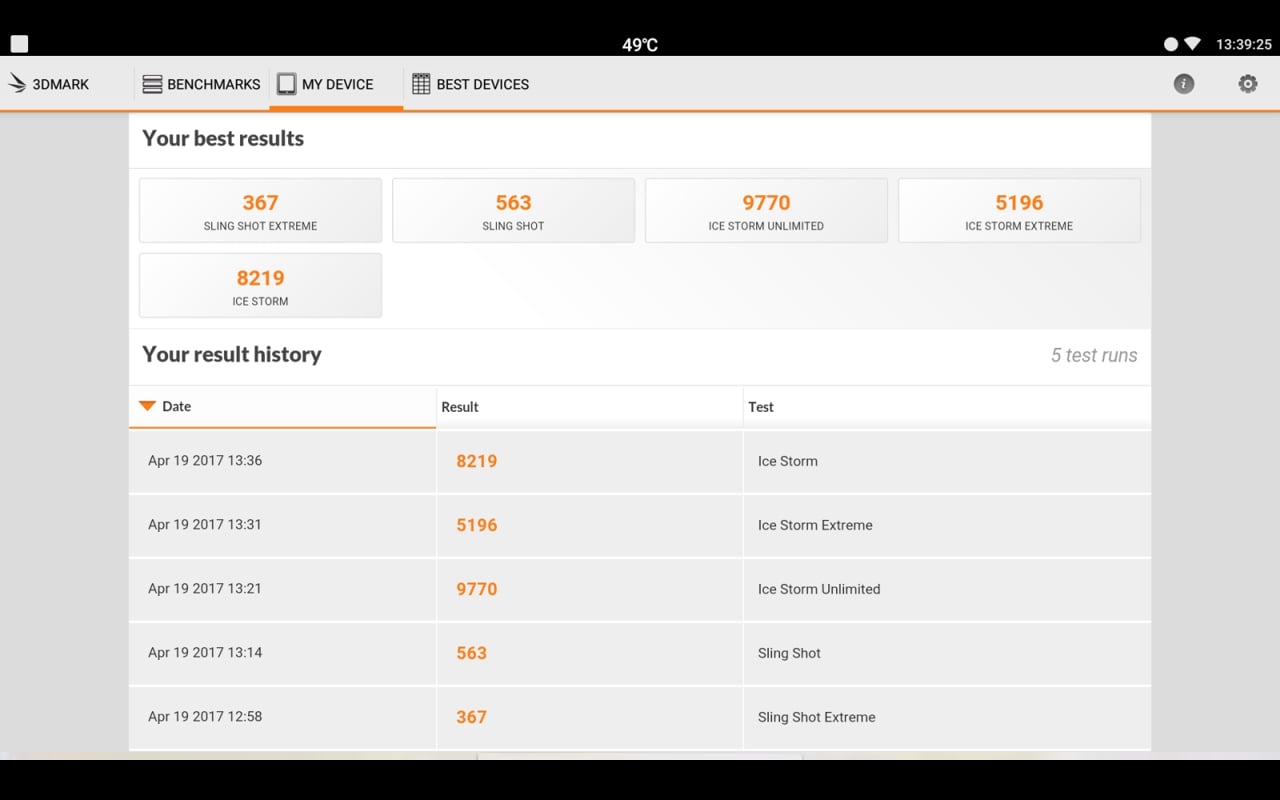The width and height of the screenshot is (1280, 800).
Task: Select the My Device tab
Action: coord(337,84)
